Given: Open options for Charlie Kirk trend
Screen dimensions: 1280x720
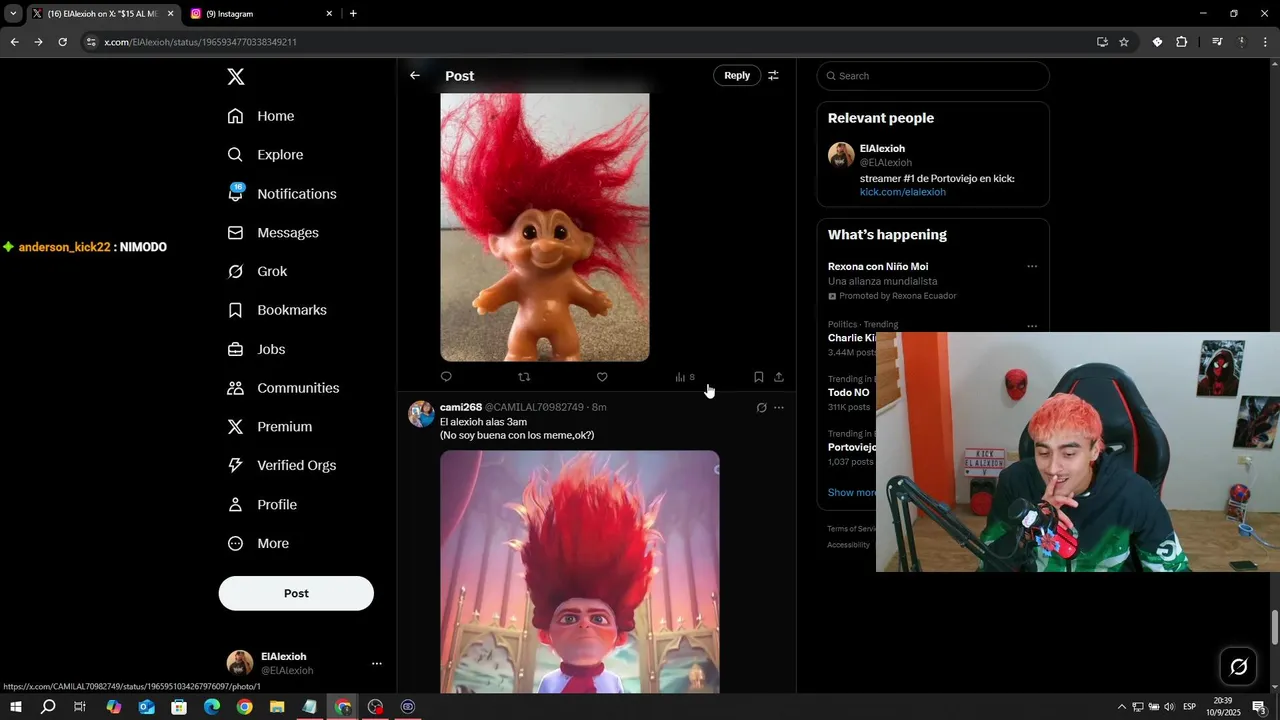Looking at the screenshot, I should [x=1032, y=325].
